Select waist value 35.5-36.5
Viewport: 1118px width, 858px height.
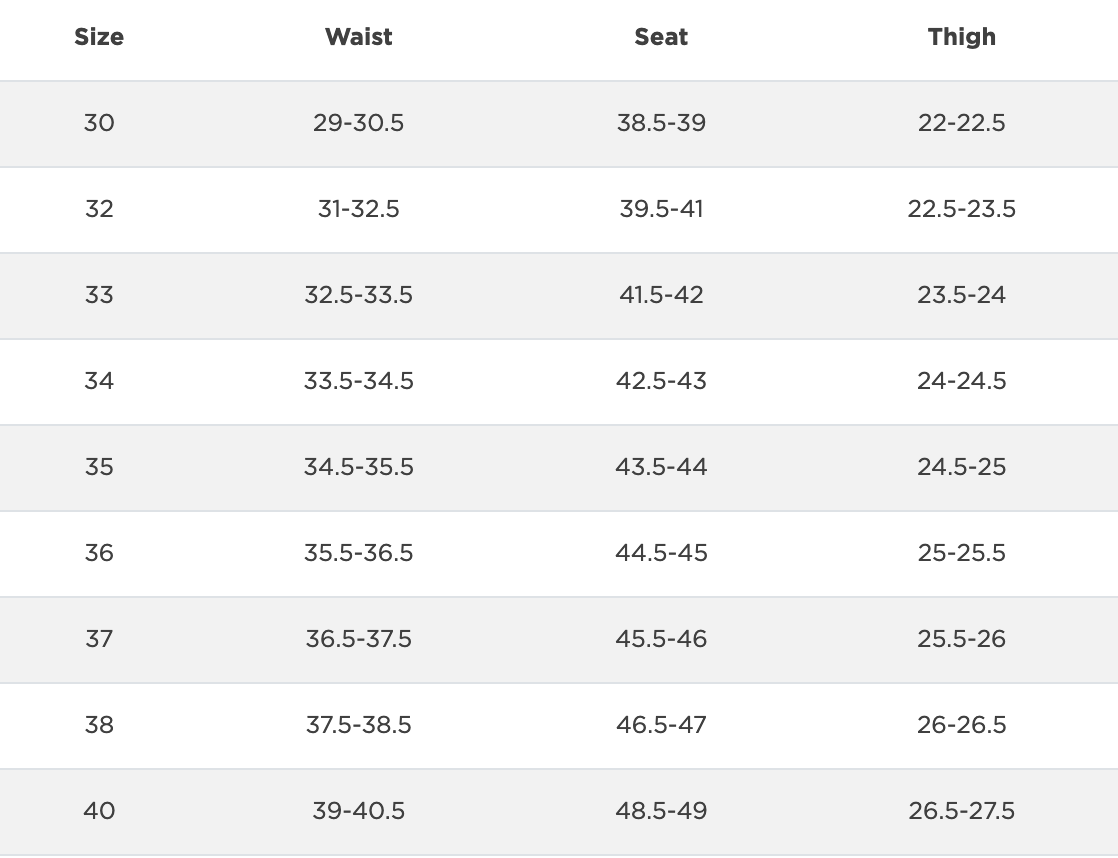[358, 553]
